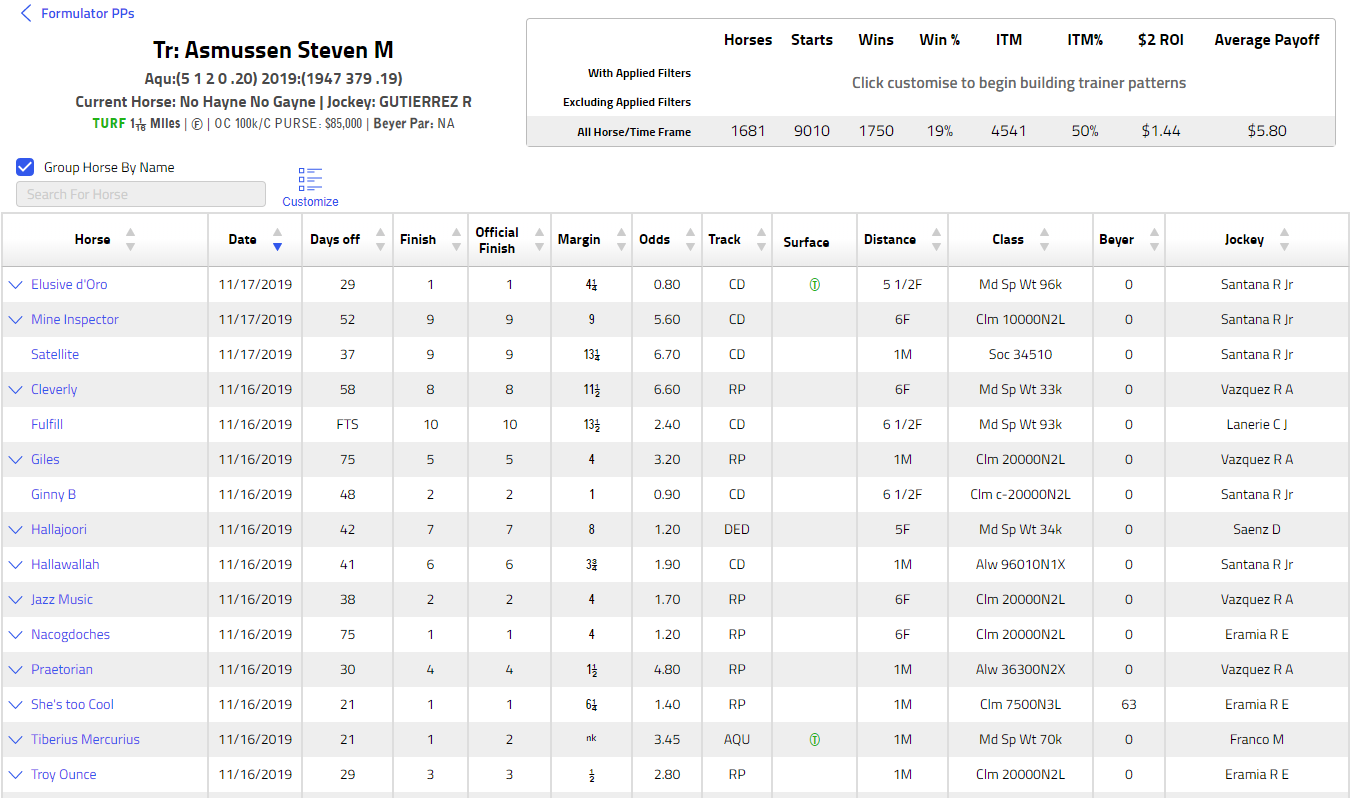
Task: Click sort arrows on Beyer column
Action: [x=1154, y=240]
